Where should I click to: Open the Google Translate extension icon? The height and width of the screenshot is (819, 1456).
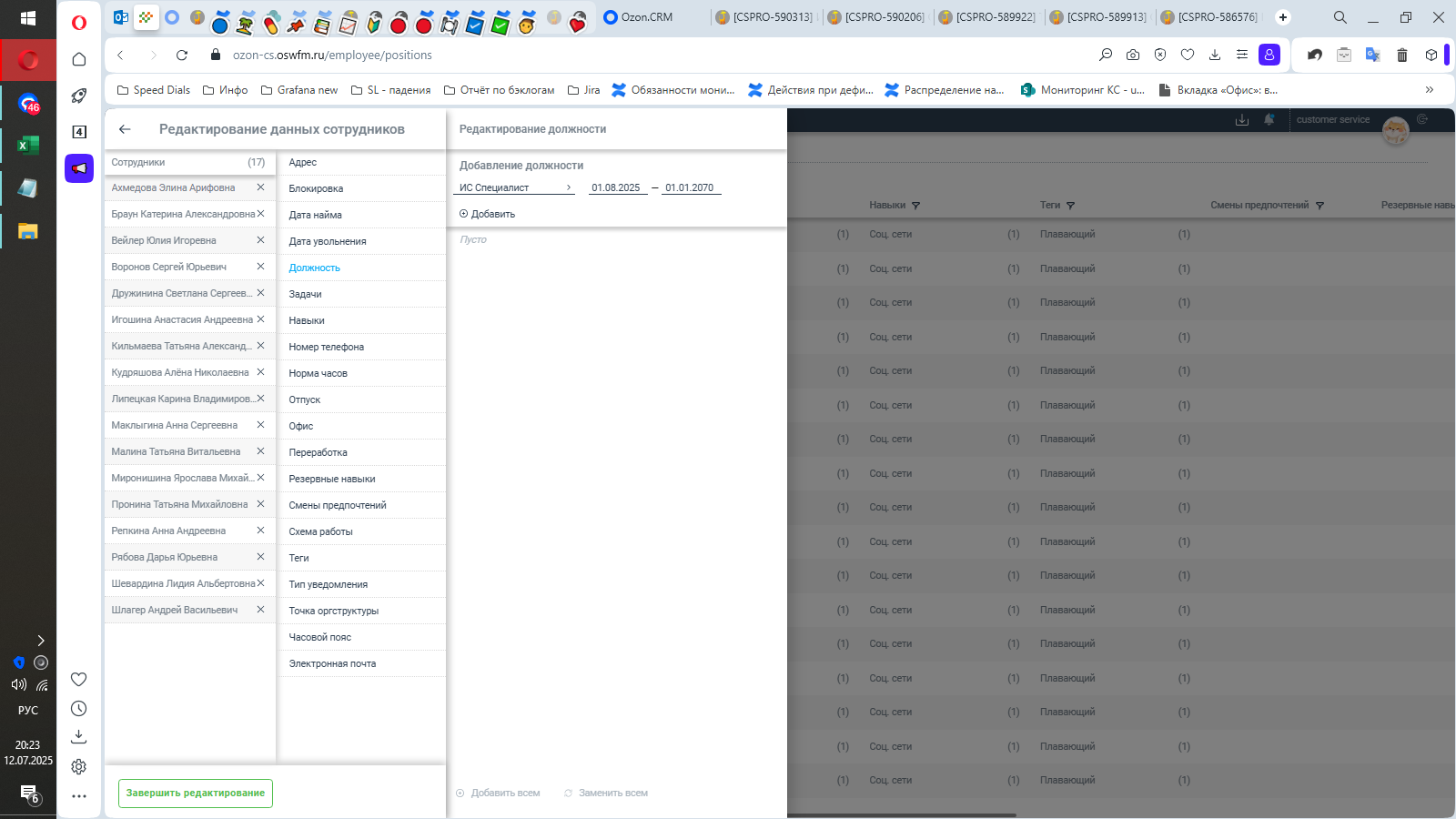click(1373, 55)
